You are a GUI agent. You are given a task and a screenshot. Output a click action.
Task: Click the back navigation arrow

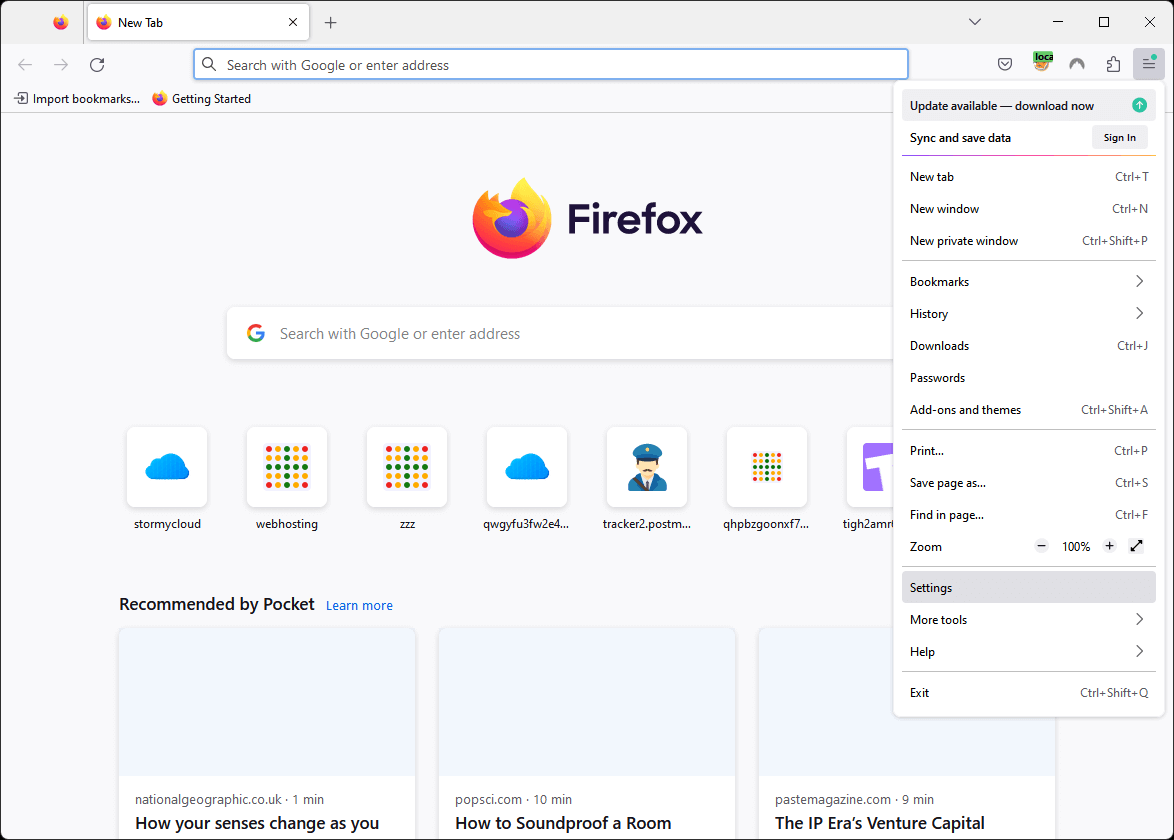[x=24, y=64]
